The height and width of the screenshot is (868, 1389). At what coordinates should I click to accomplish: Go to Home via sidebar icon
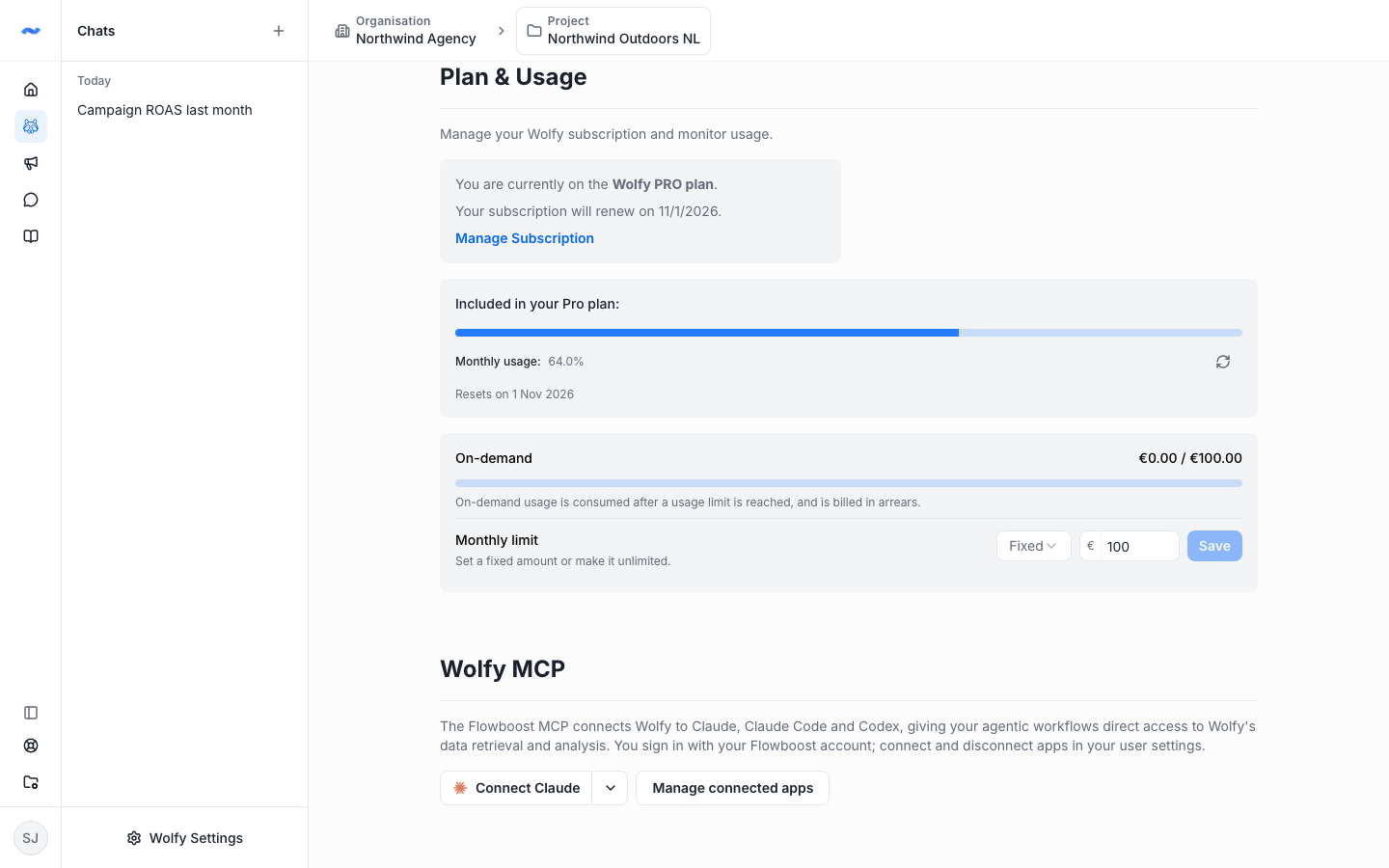coord(31,90)
